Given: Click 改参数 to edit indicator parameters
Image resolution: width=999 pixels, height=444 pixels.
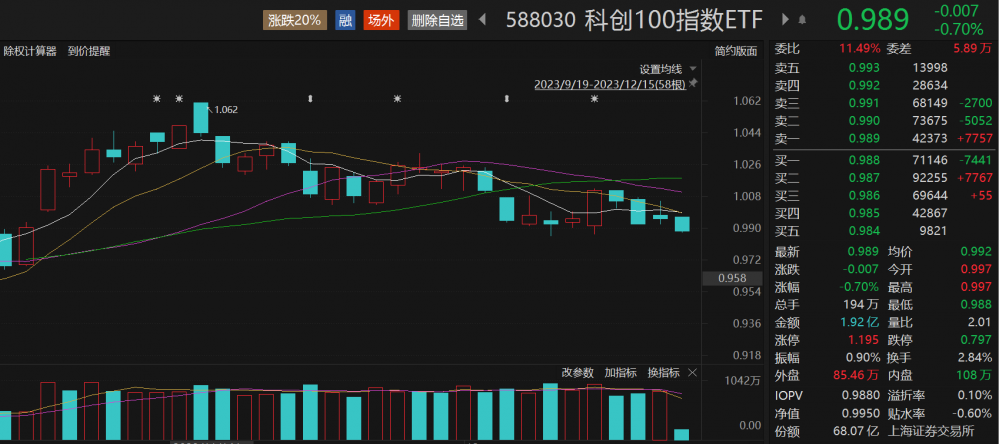Looking at the screenshot, I should [x=577, y=372].
